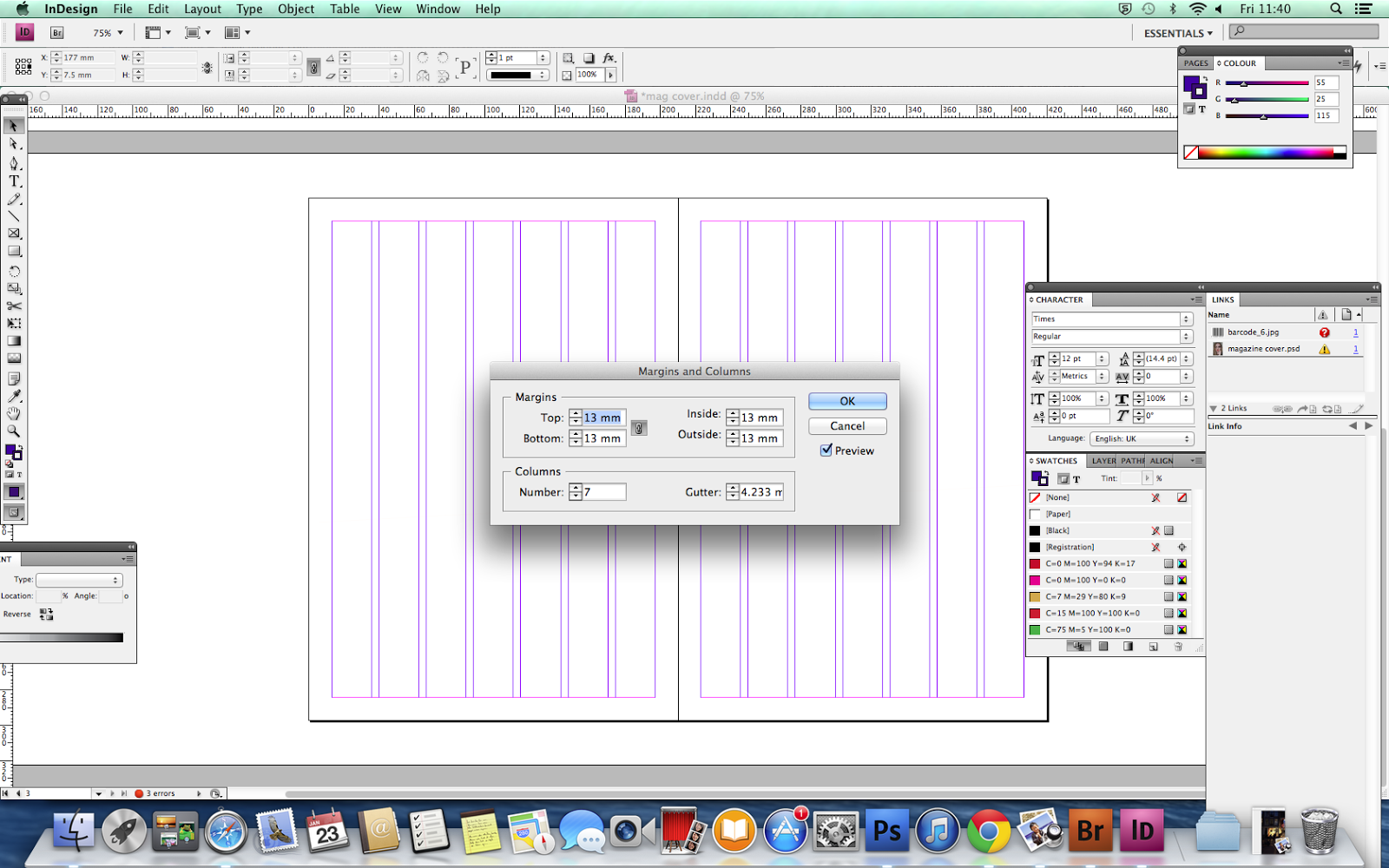1389x868 pixels.
Task: Open the Selection tool
Action: 14,126
